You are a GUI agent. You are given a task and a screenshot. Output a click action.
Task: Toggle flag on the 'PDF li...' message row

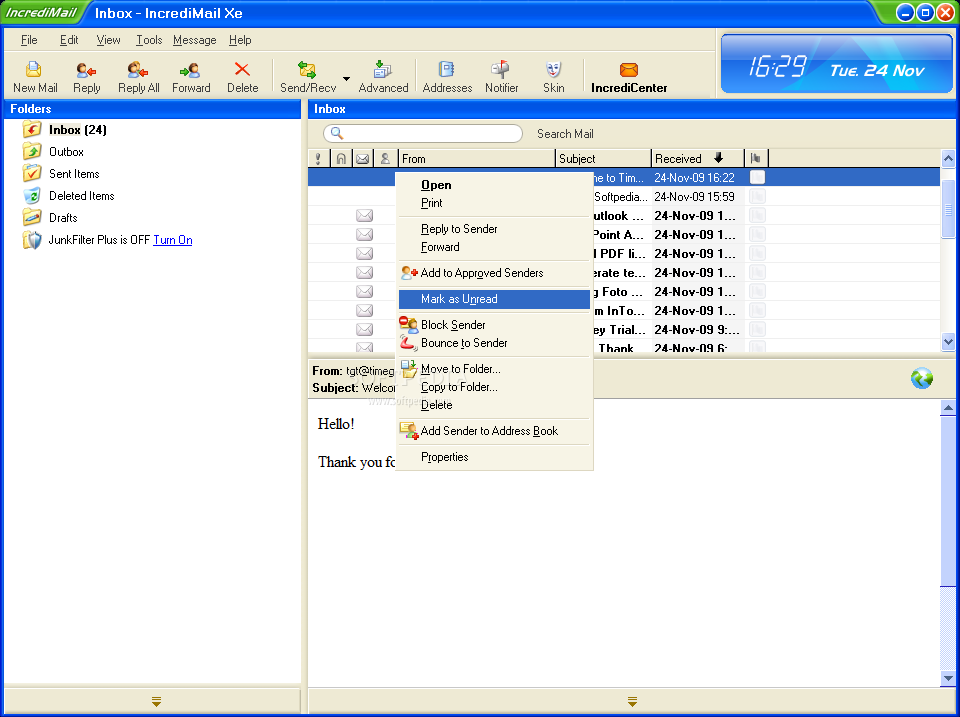[757, 253]
